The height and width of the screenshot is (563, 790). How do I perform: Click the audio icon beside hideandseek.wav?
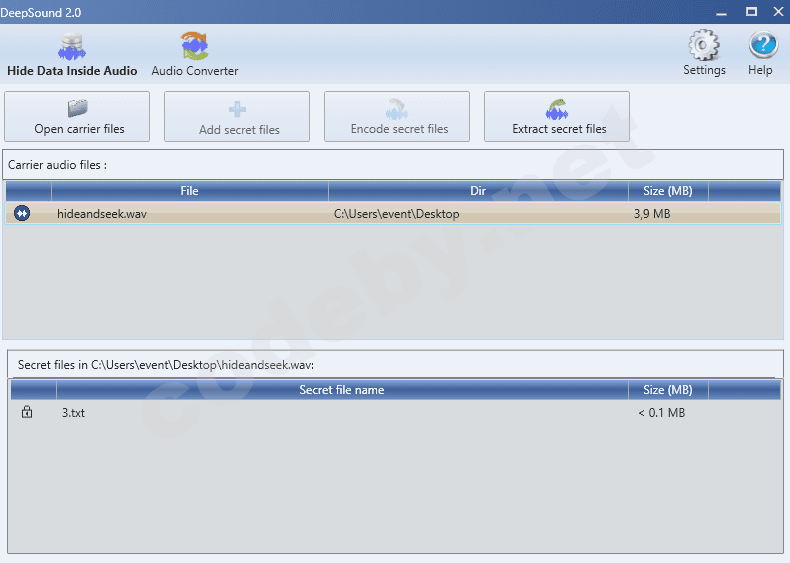click(x=22, y=213)
